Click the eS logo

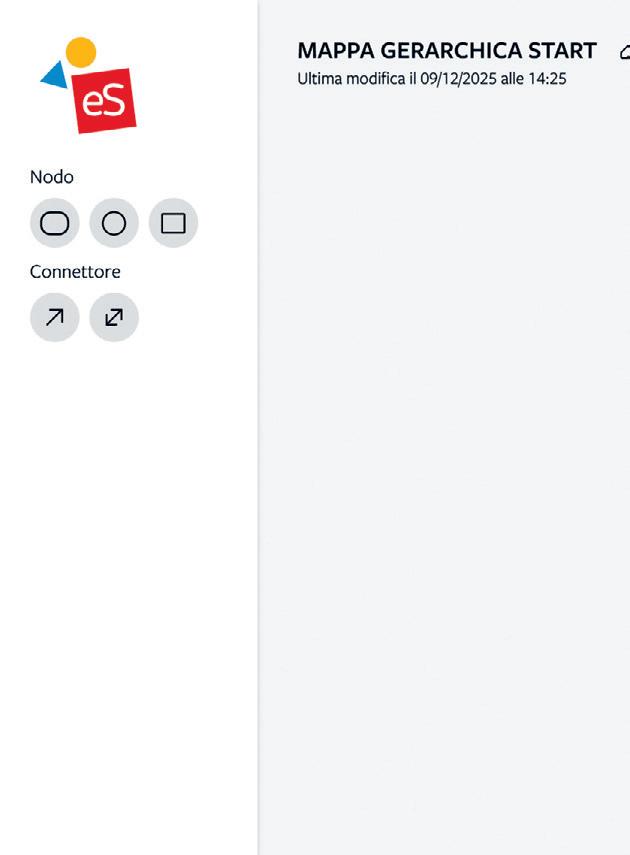tap(88, 85)
